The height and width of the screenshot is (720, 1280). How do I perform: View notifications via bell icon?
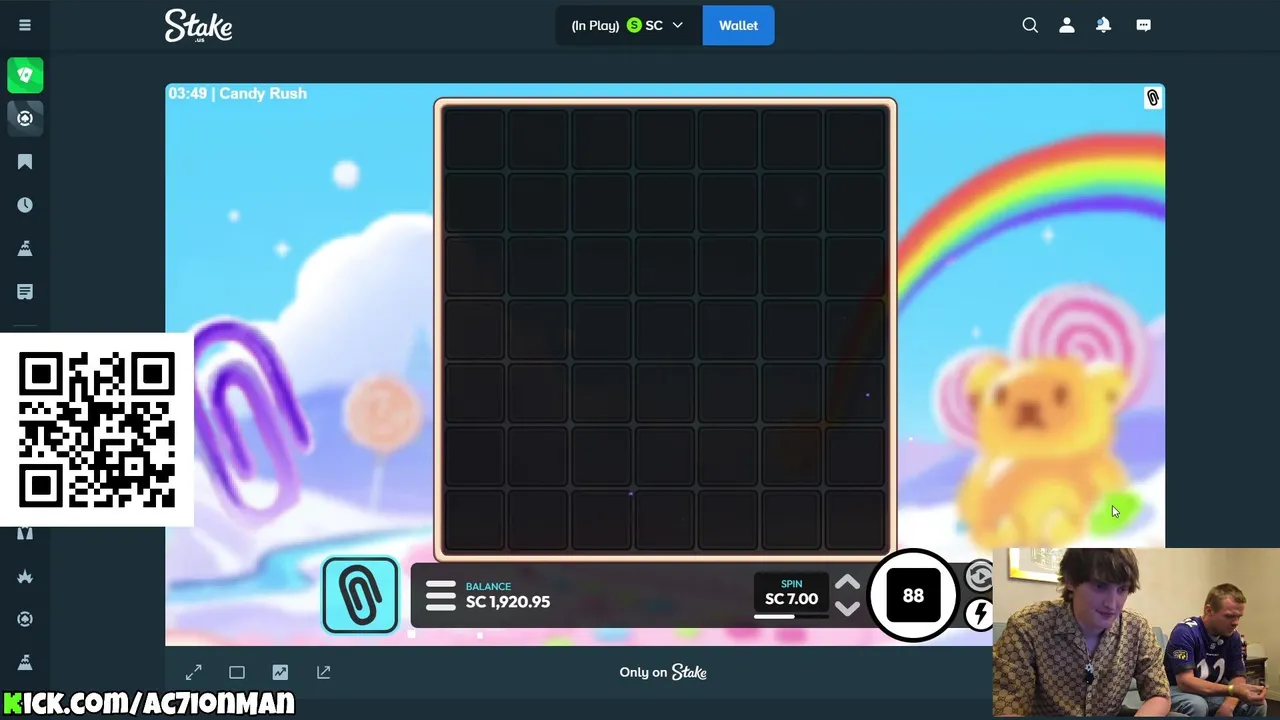tap(1103, 25)
